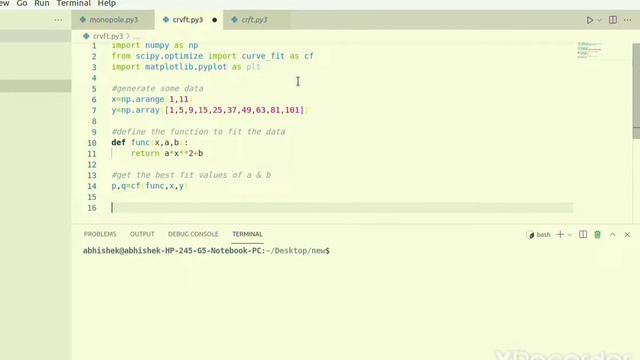Click the editor minimap preview
640x360 pixels.
coord(589,51)
